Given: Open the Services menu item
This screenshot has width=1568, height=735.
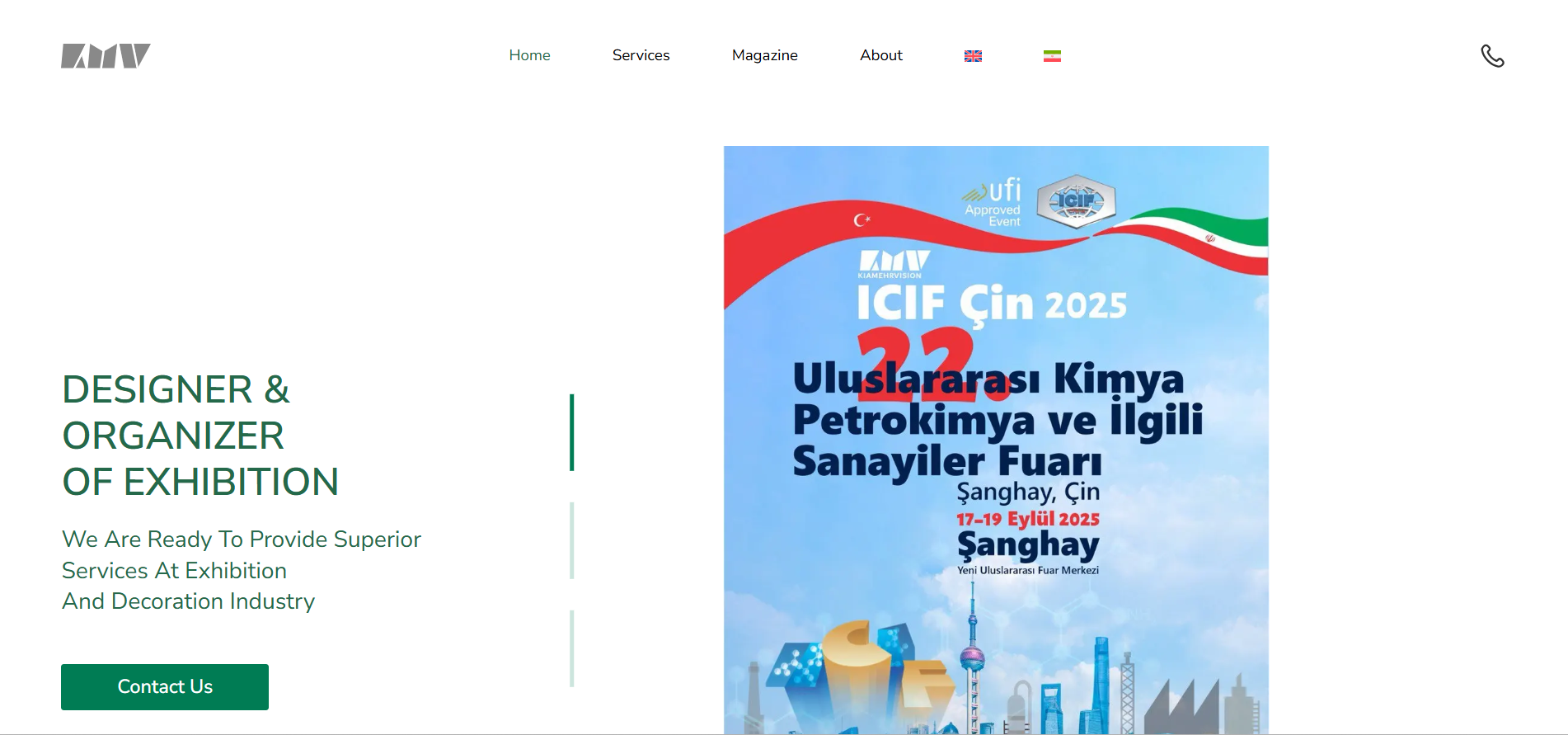Looking at the screenshot, I should 641,55.
